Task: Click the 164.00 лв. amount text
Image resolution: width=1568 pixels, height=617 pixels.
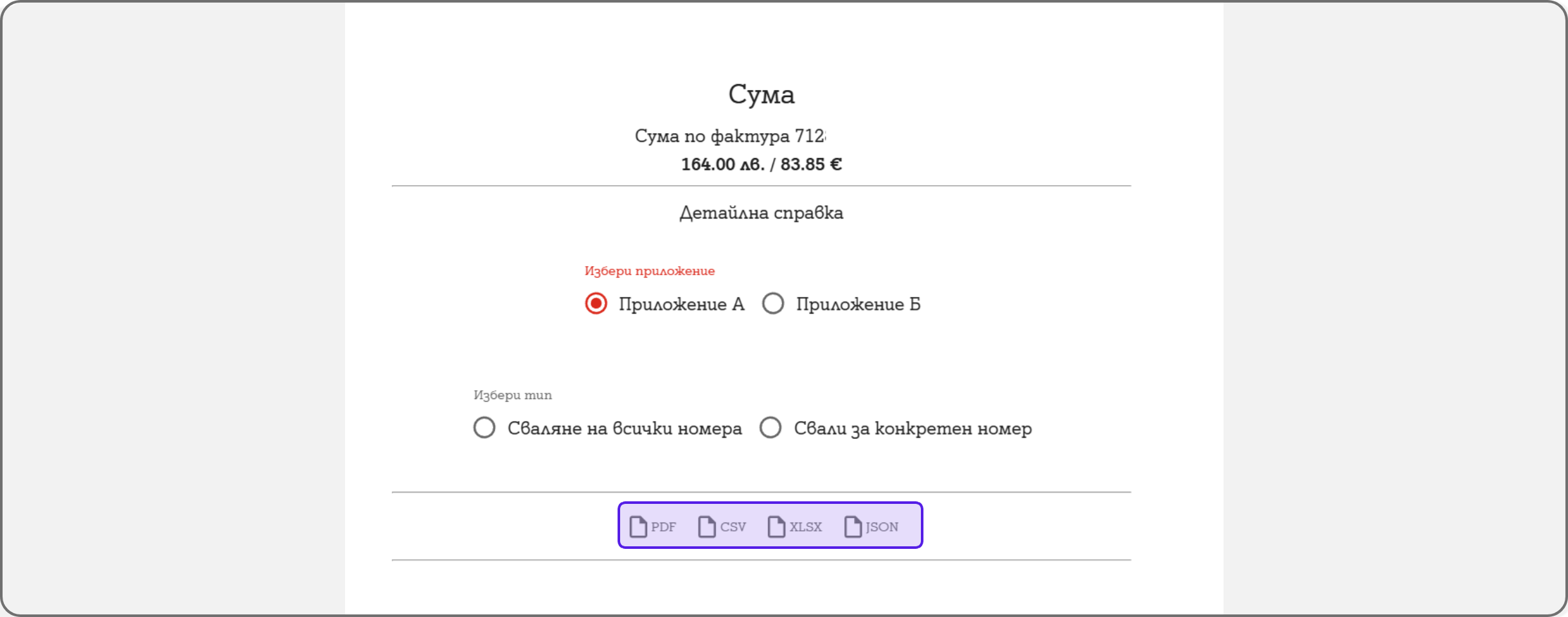Action: click(x=722, y=165)
